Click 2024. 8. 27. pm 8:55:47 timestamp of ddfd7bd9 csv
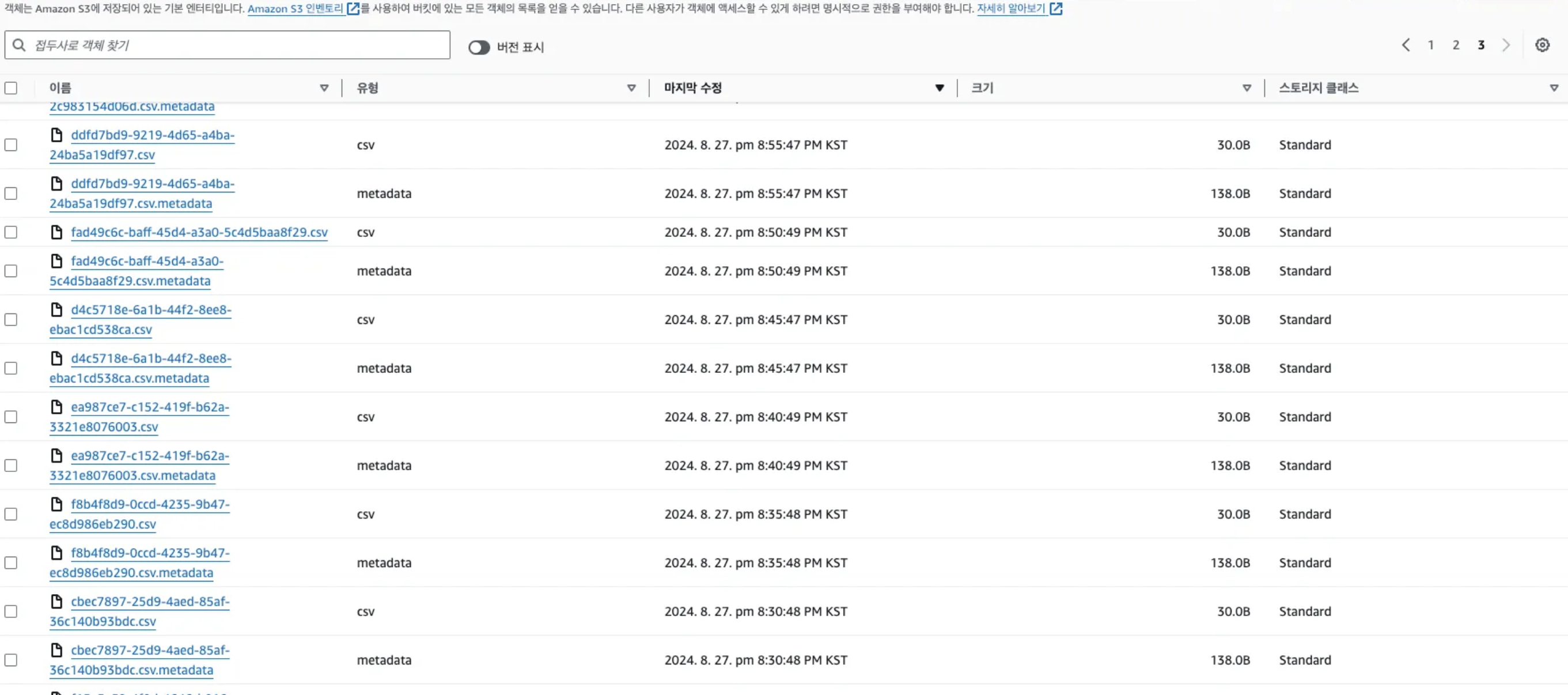Screen dimensions: 1568x695 [x=755, y=145]
